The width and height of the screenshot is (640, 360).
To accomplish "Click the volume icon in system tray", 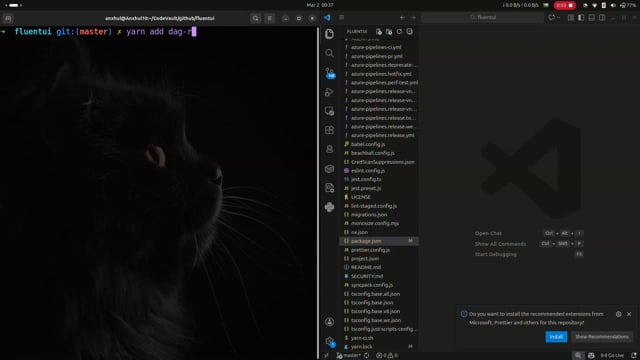I will pyautogui.click(x=613, y=5).
